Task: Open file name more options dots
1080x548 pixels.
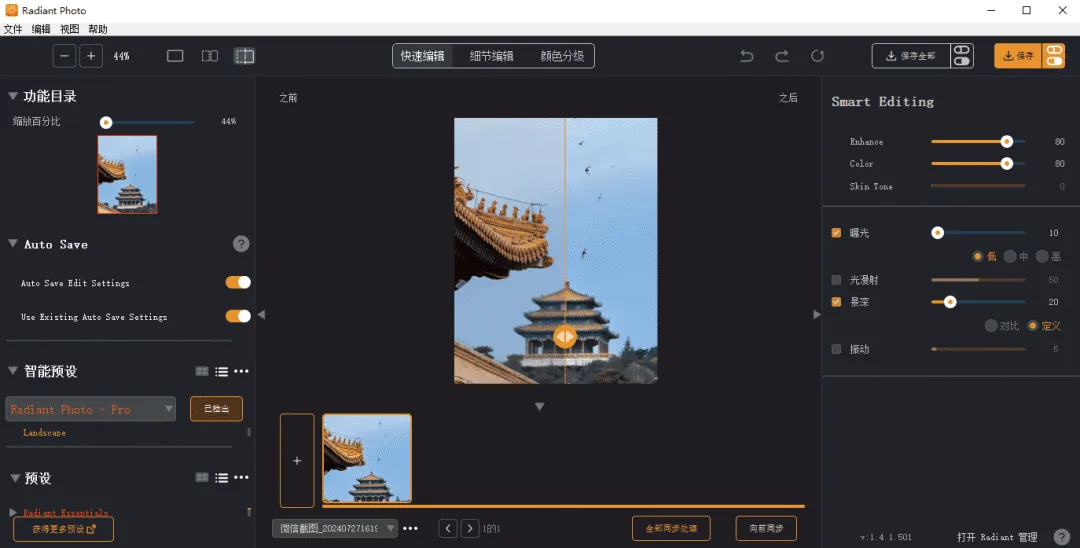Action: pyautogui.click(x=411, y=529)
